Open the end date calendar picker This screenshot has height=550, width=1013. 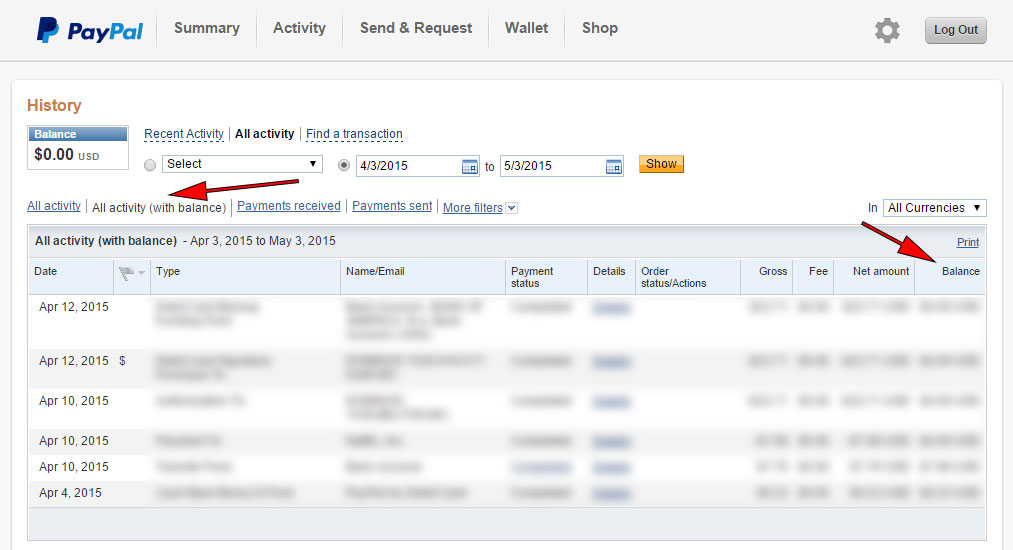[x=614, y=167]
